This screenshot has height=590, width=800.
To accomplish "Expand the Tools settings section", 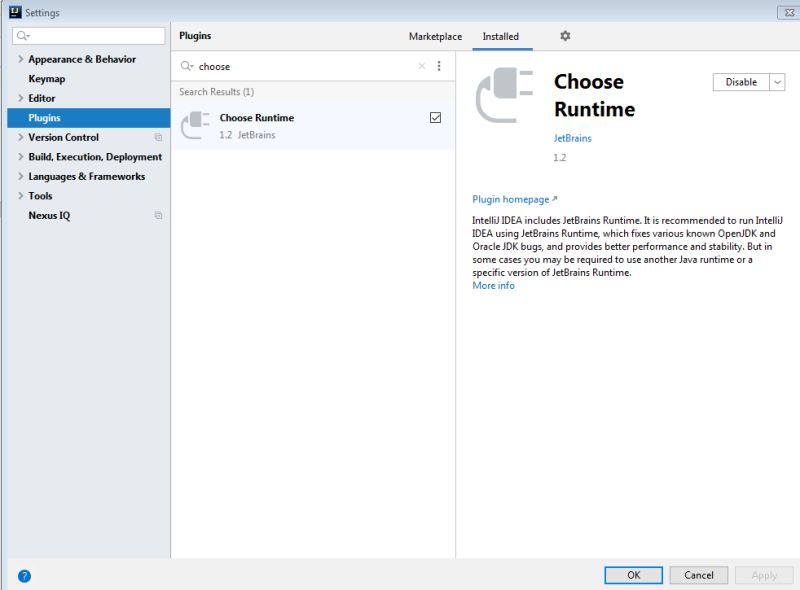I will (x=20, y=195).
